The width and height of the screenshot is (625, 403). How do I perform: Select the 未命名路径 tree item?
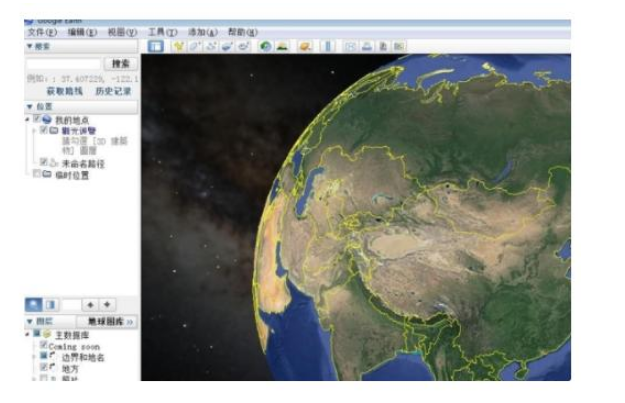pyautogui.click(x=83, y=163)
